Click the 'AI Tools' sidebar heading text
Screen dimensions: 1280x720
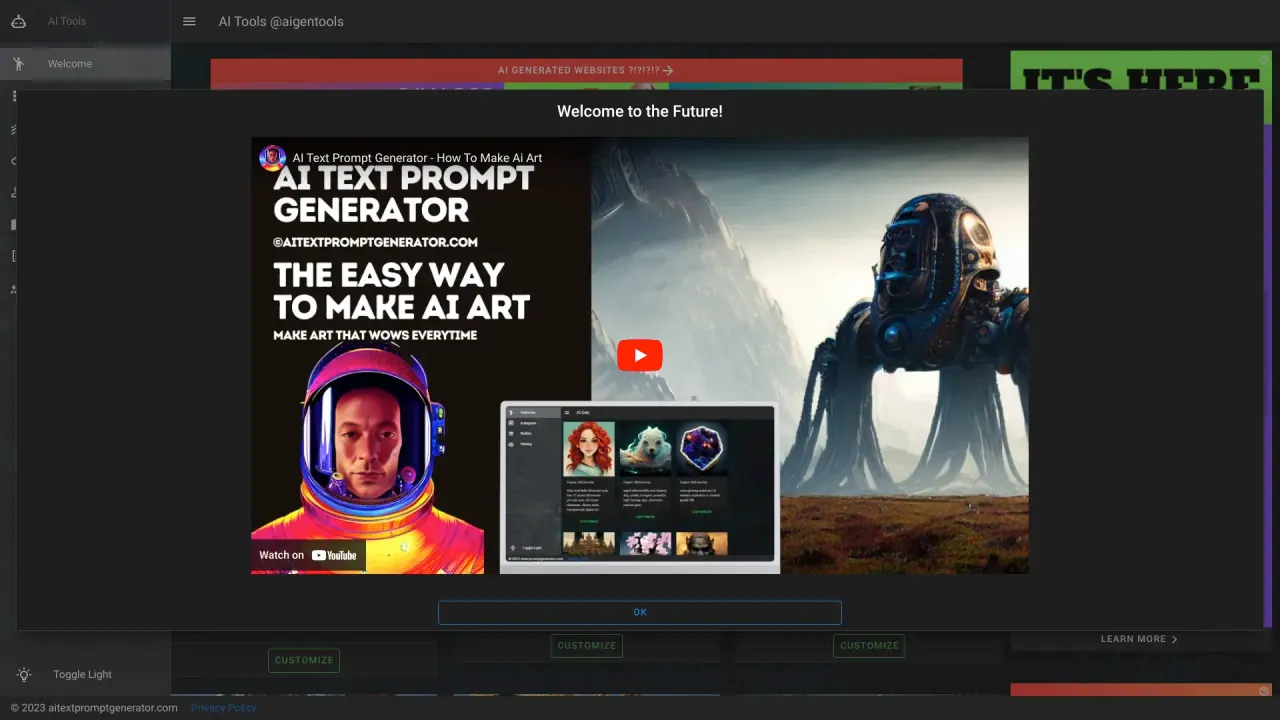click(x=67, y=21)
